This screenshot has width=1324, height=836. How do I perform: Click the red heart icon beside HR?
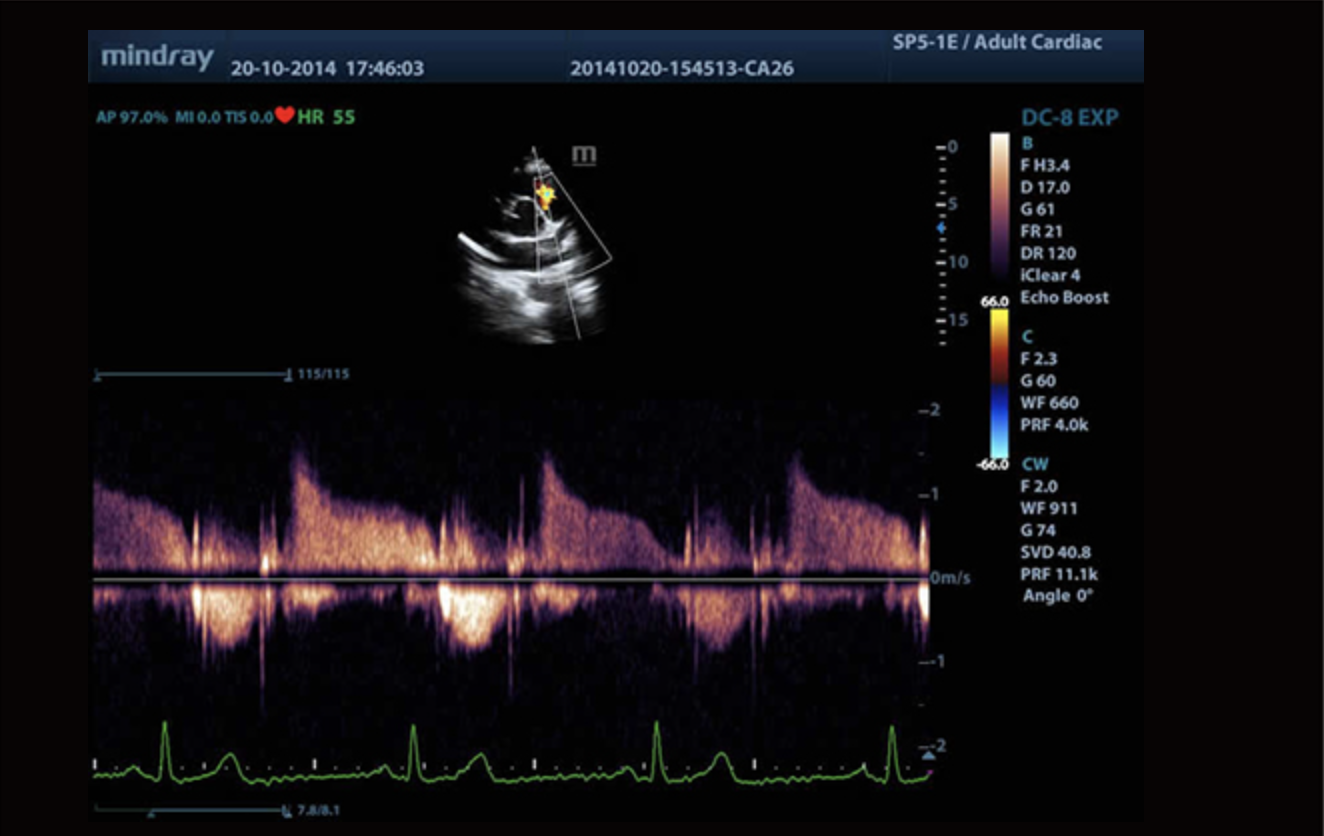[285, 116]
